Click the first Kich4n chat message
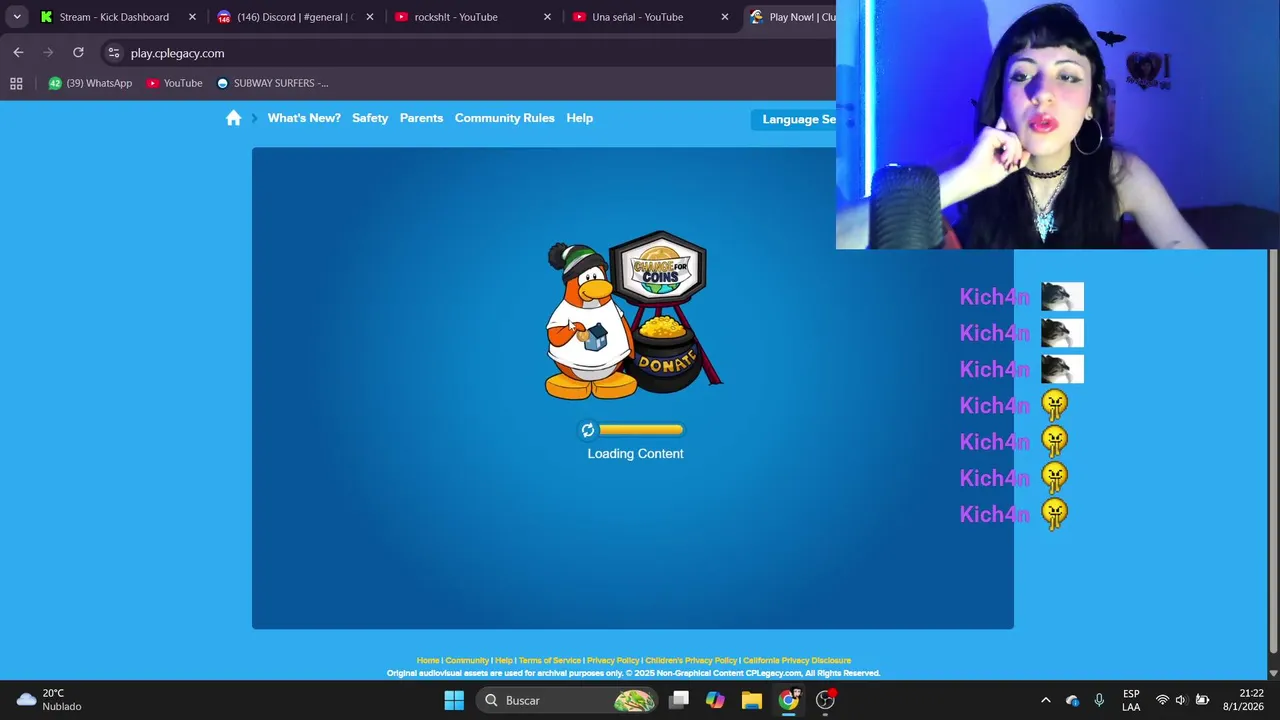The height and width of the screenshot is (720, 1280). [x=1021, y=297]
